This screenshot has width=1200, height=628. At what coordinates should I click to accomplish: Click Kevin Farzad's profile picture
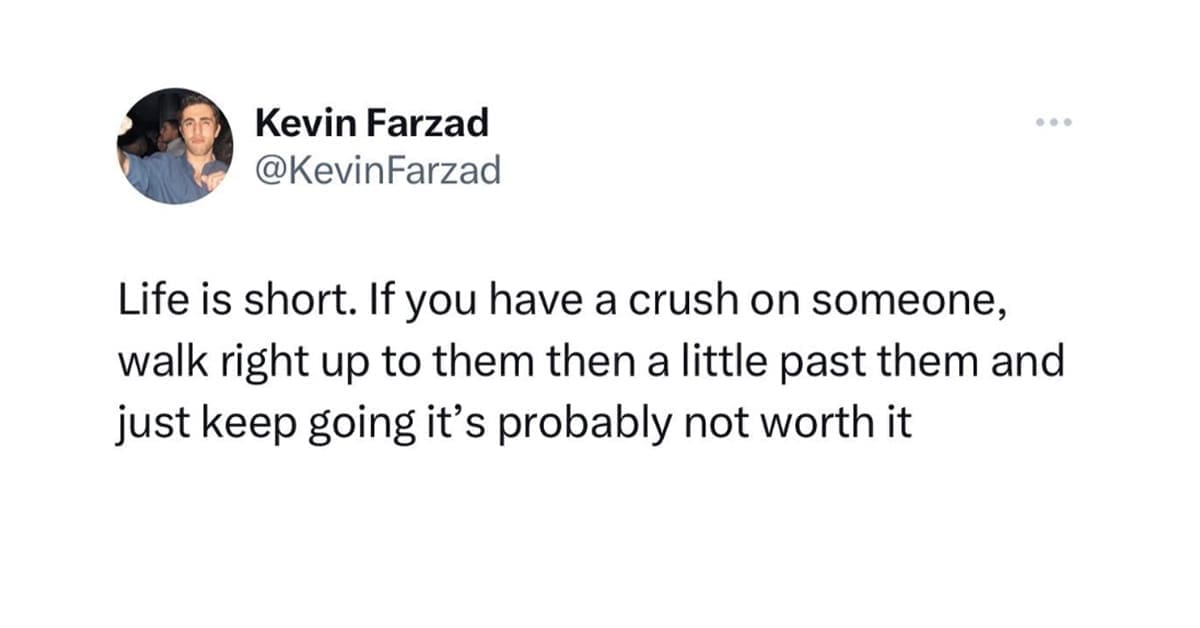(175, 146)
